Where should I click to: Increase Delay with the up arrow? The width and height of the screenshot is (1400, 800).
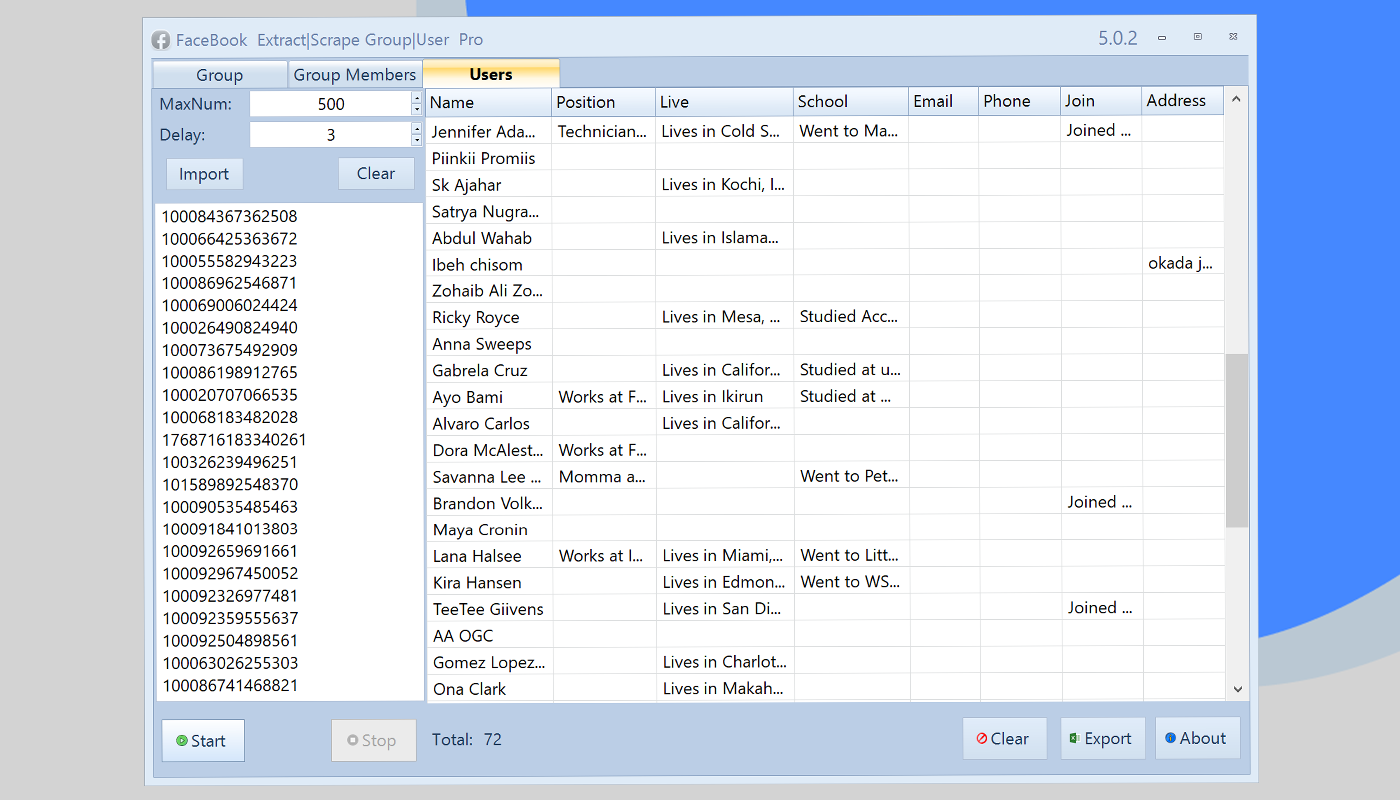point(417,129)
